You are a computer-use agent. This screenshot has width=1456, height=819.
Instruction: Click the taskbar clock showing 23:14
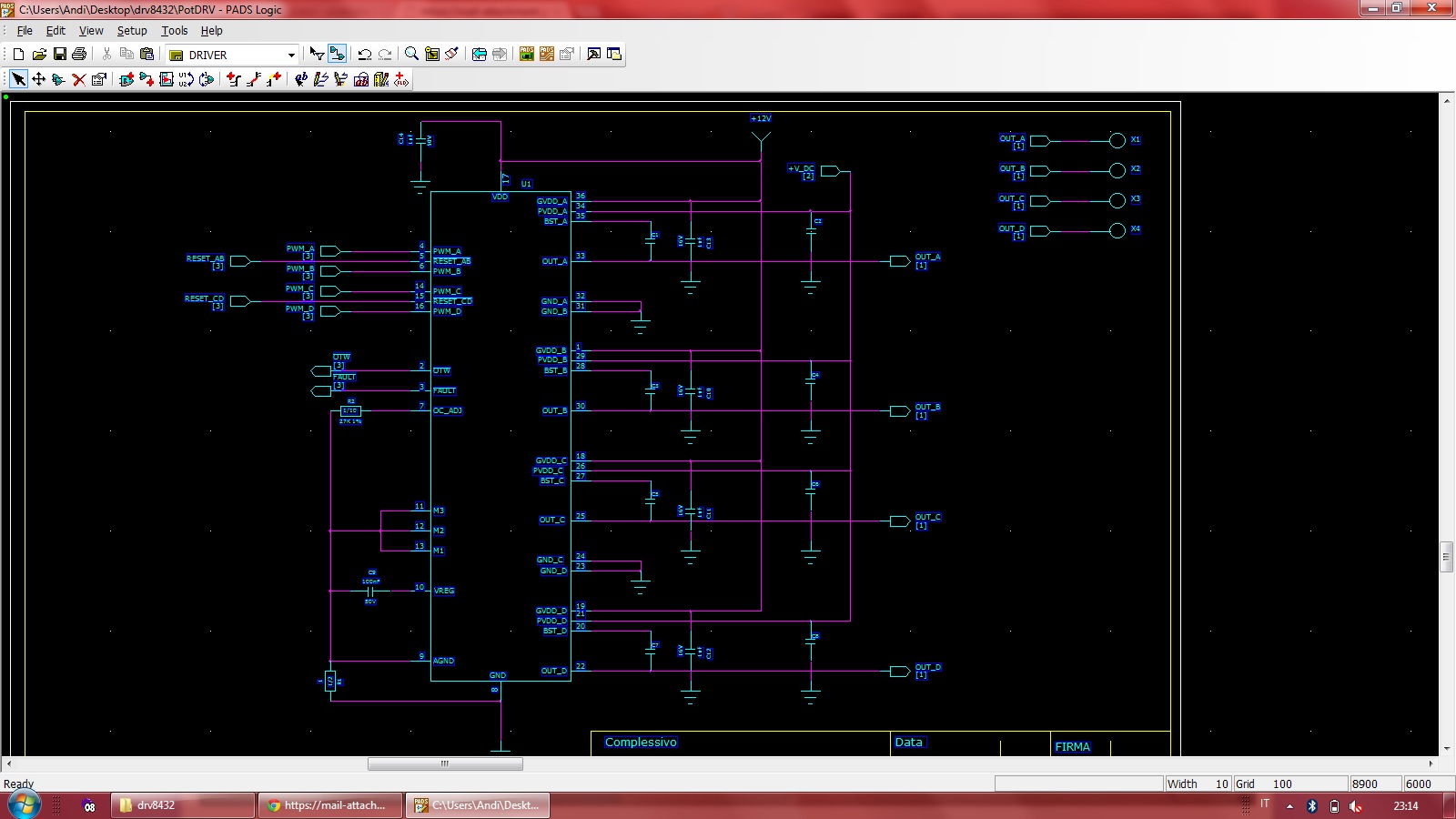pos(1406,806)
